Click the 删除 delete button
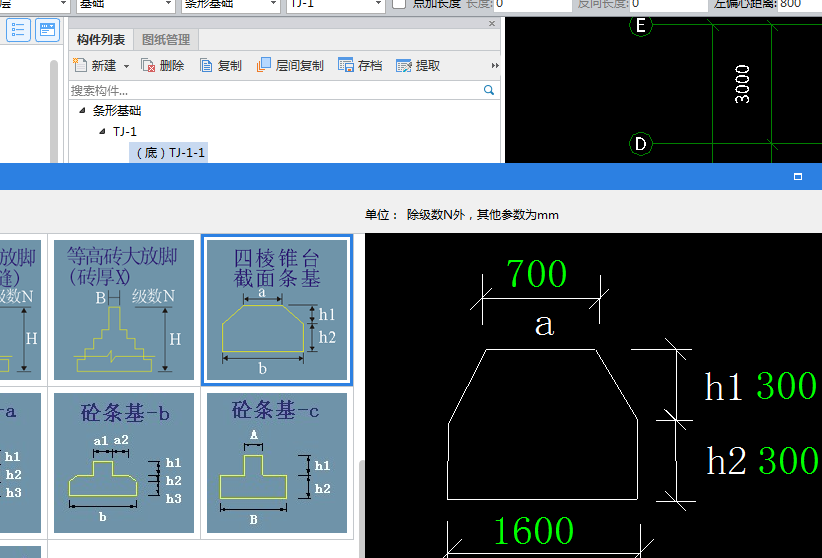Screen dimensions: 822x558 tap(163, 66)
